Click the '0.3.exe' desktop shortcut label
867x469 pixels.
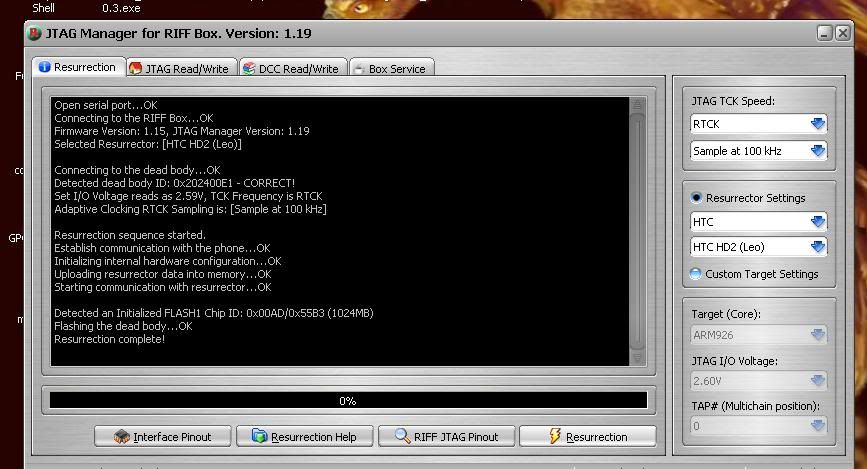tap(121, 8)
